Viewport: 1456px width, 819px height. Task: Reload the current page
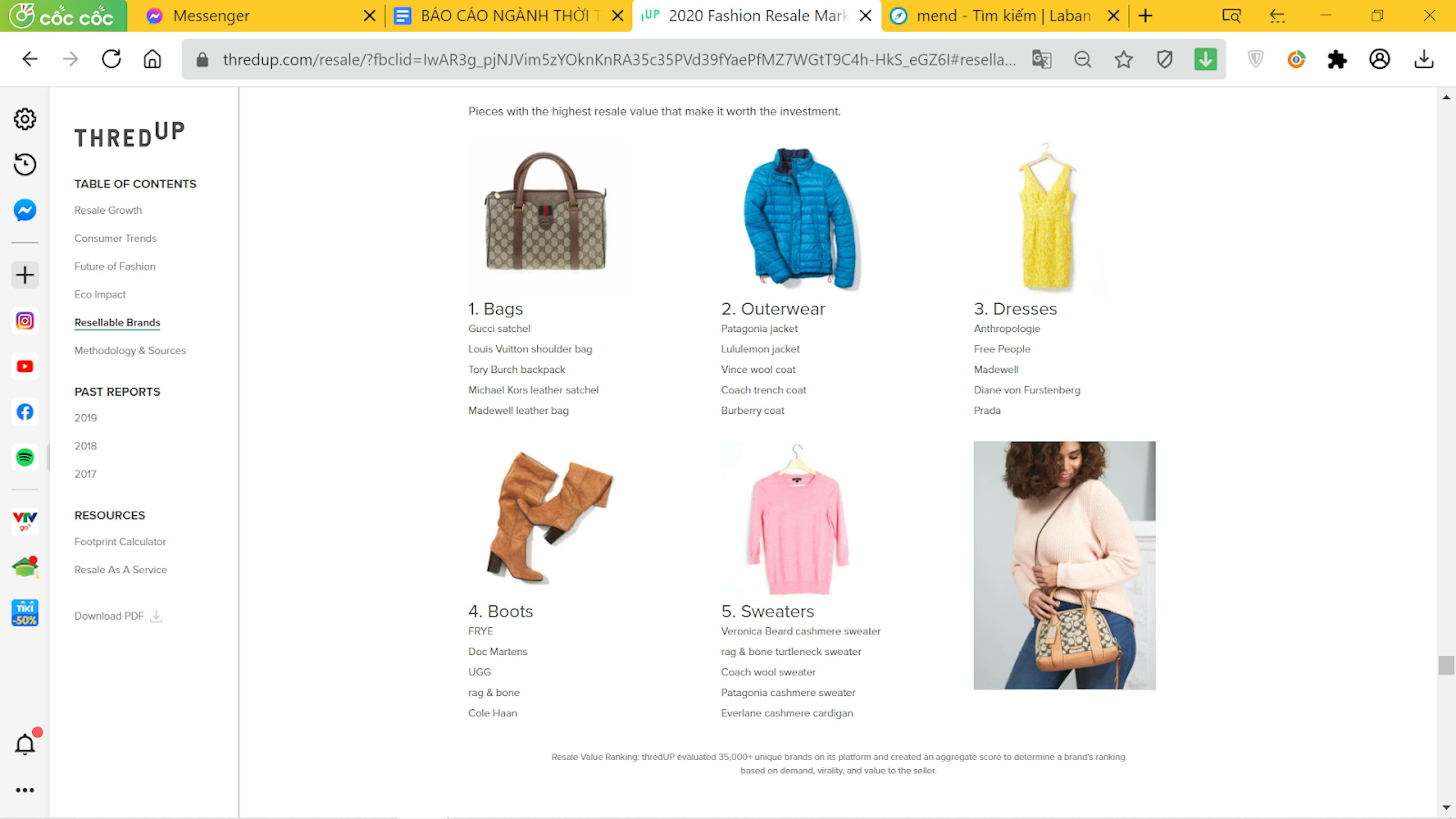click(111, 59)
